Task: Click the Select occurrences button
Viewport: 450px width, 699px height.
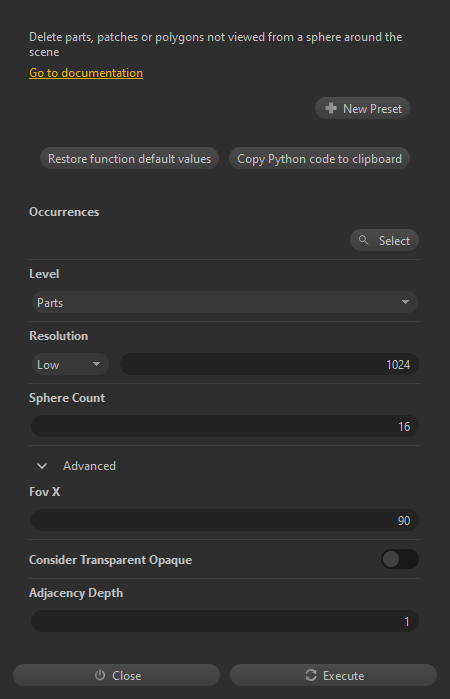Action: [x=384, y=240]
